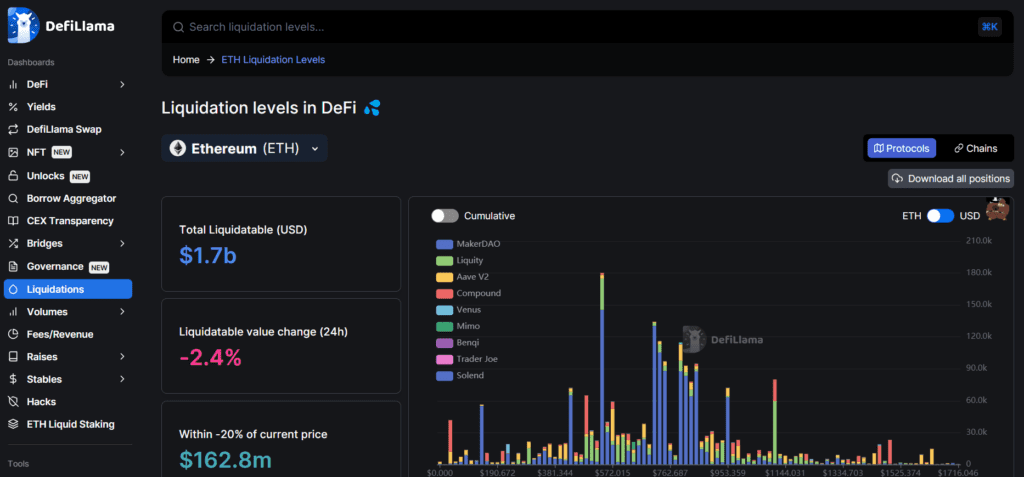Select the Chains view tab
1024x477 pixels.
point(976,148)
